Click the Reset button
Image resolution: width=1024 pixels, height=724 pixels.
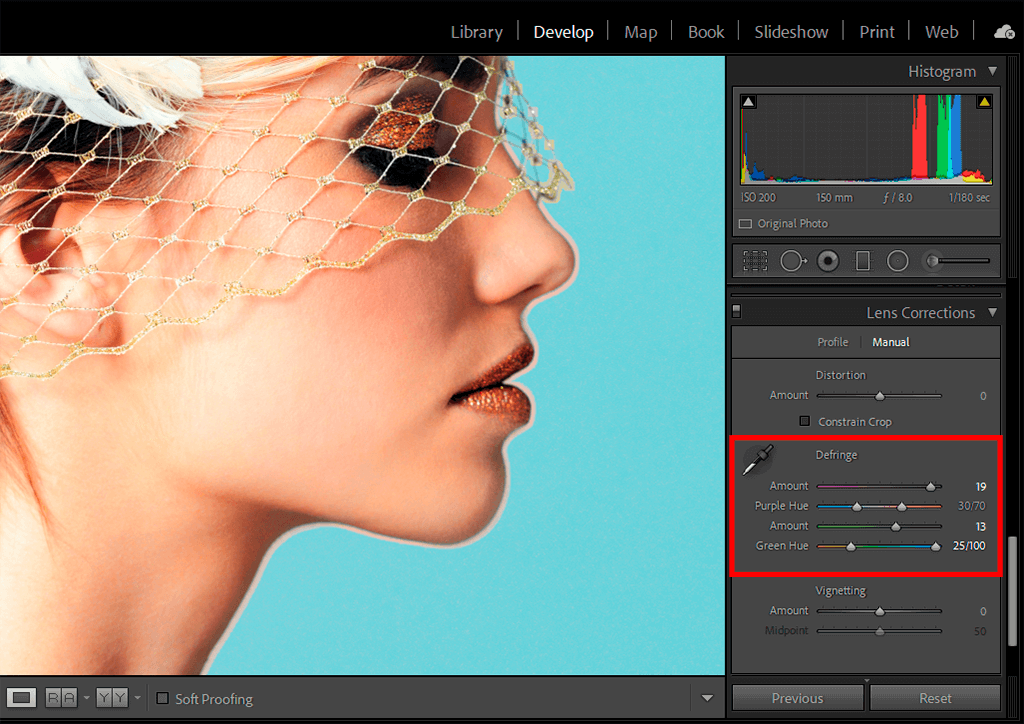pos(935,698)
